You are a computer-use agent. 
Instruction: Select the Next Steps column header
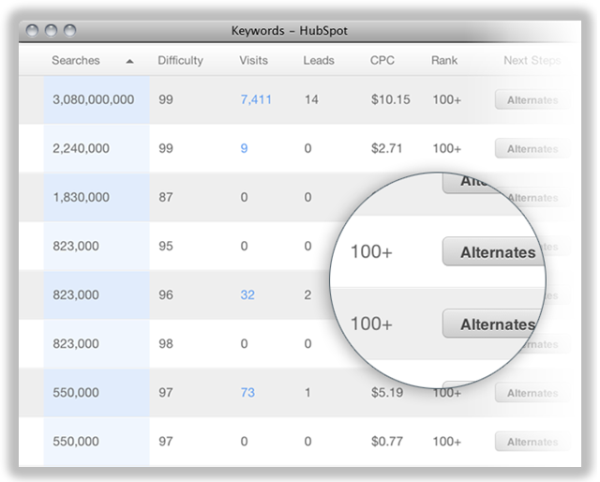pos(532,62)
